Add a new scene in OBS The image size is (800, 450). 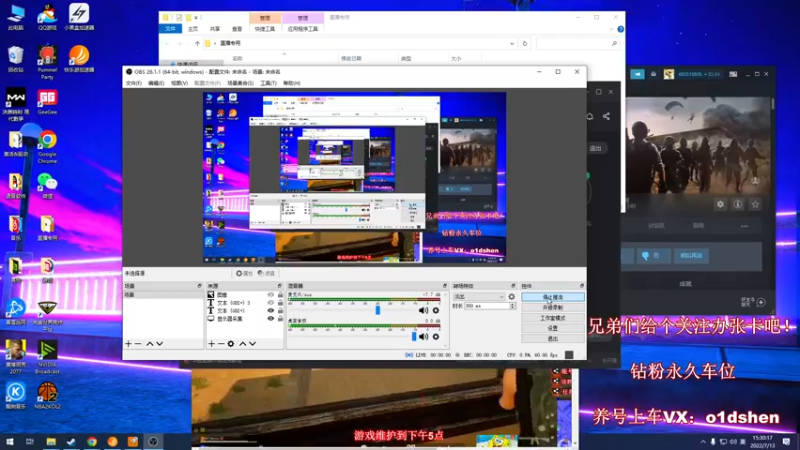[129, 344]
